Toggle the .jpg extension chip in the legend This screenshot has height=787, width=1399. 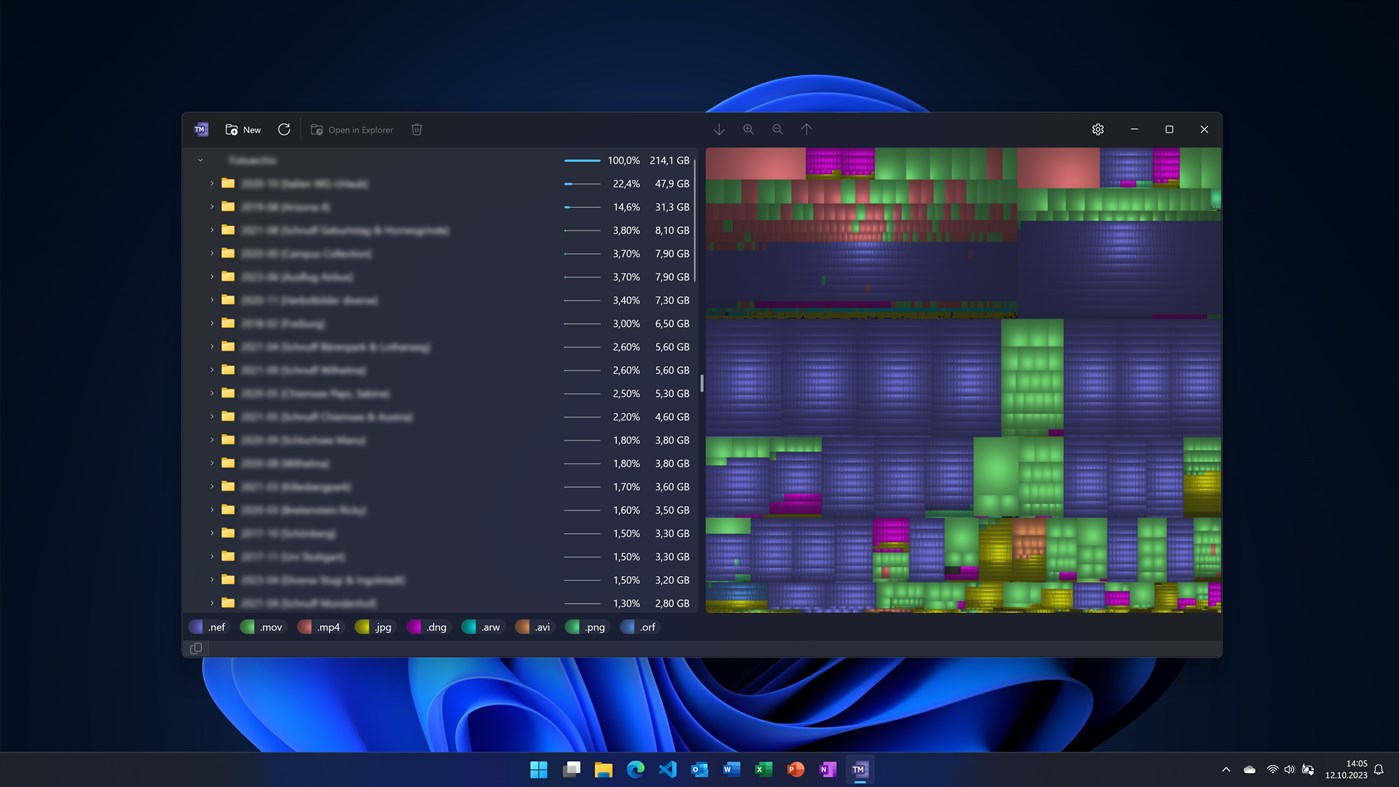[x=374, y=627]
